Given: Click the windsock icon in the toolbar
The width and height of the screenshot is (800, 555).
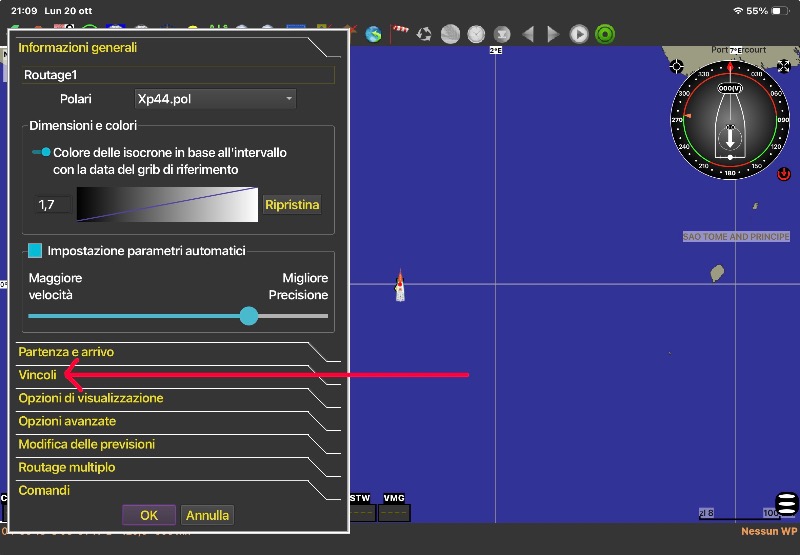Looking at the screenshot, I should click(x=399, y=33).
